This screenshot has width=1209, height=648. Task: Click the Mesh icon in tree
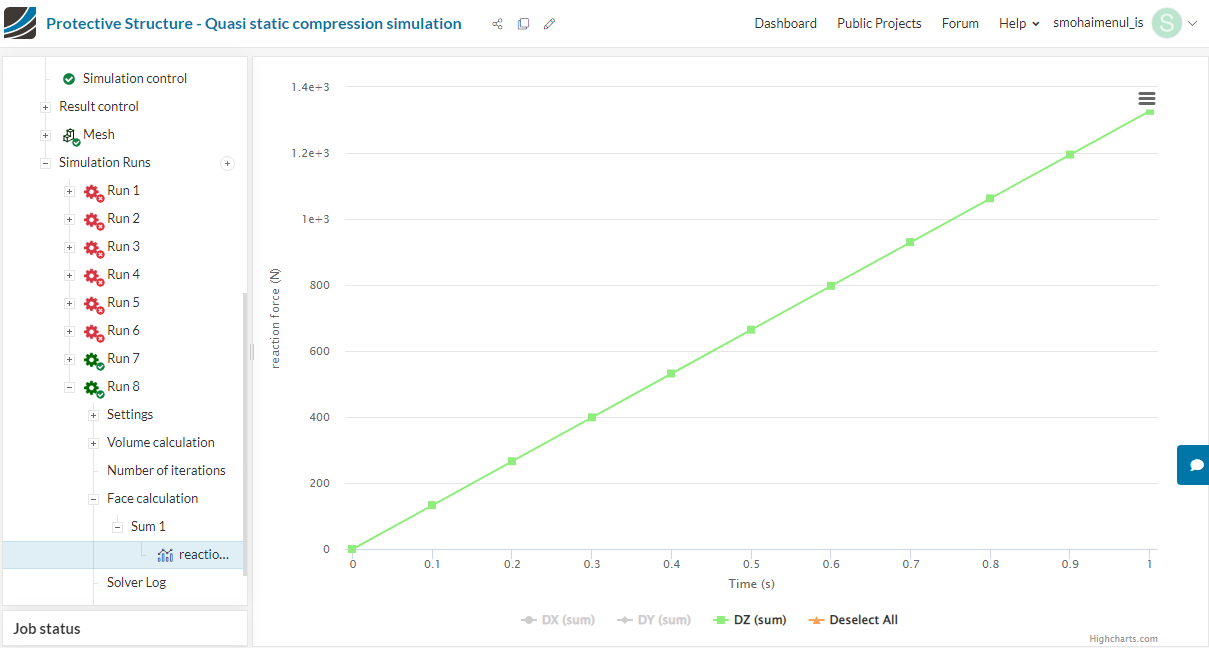point(71,135)
